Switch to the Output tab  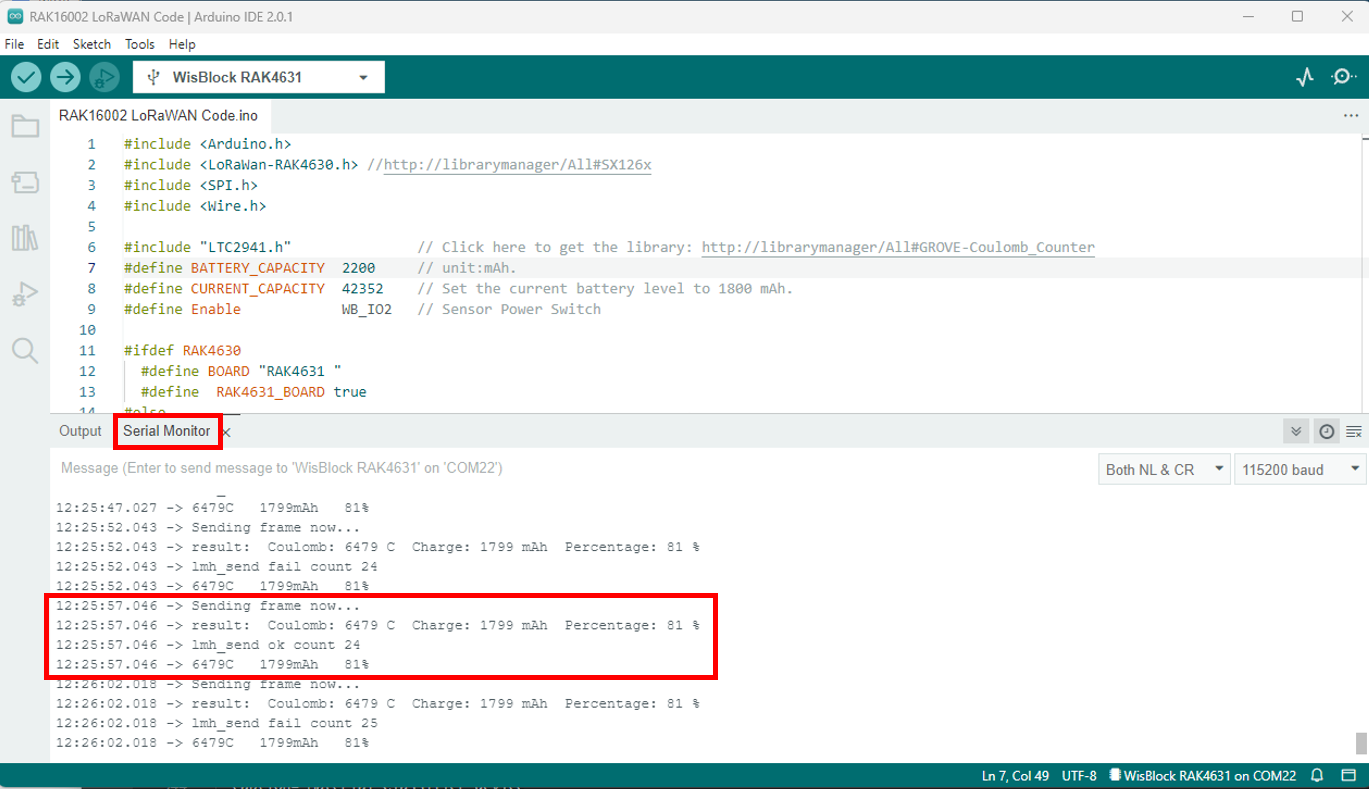(80, 431)
